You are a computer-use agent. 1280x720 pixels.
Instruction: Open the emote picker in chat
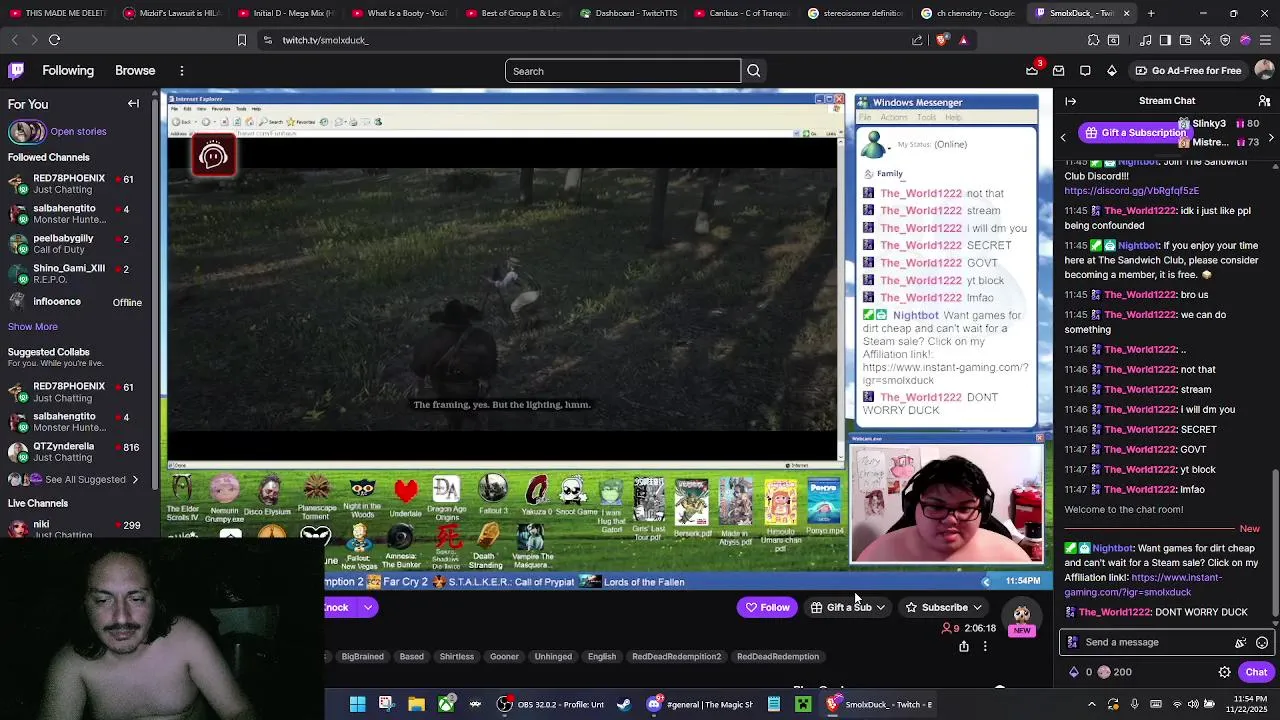[x=1262, y=643]
